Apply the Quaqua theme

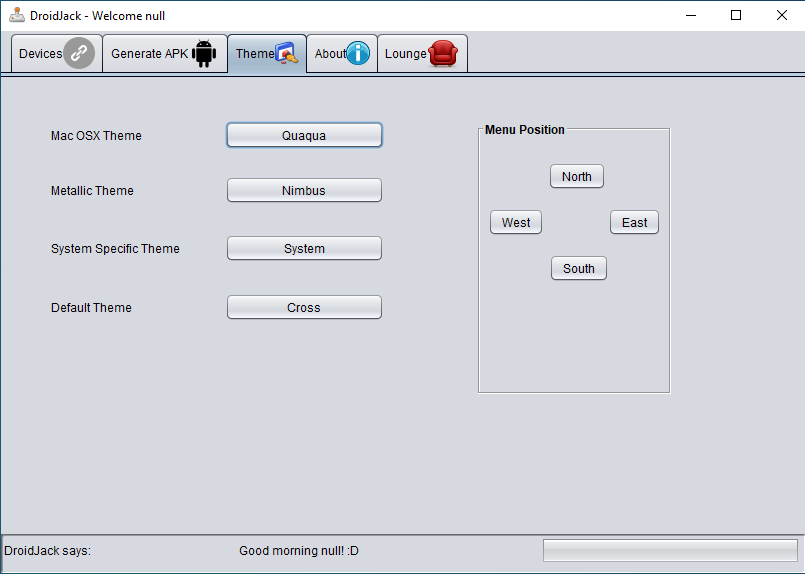tap(304, 135)
